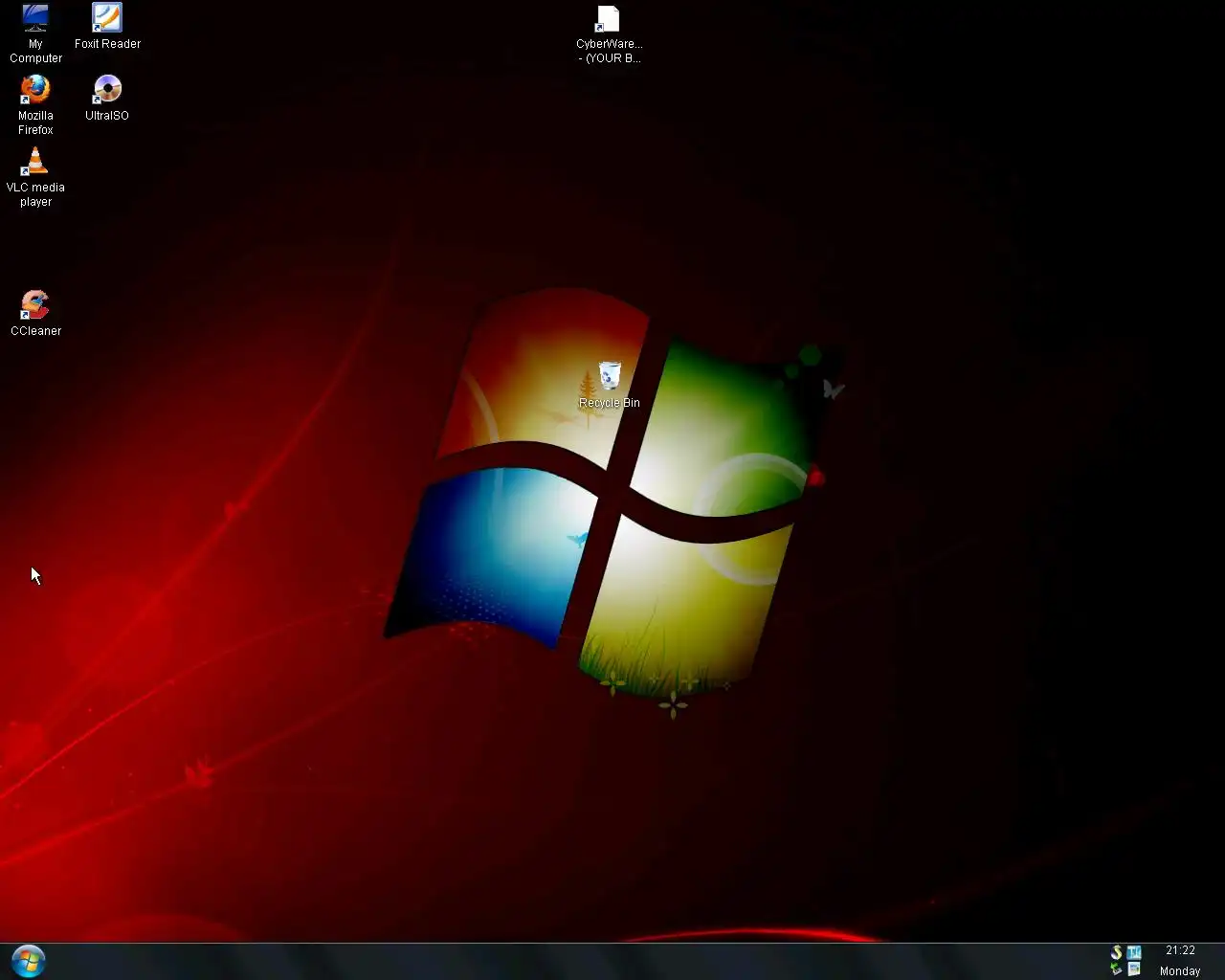
Task: Select the Mozilla Firefox shortcut
Action: [35, 104]
